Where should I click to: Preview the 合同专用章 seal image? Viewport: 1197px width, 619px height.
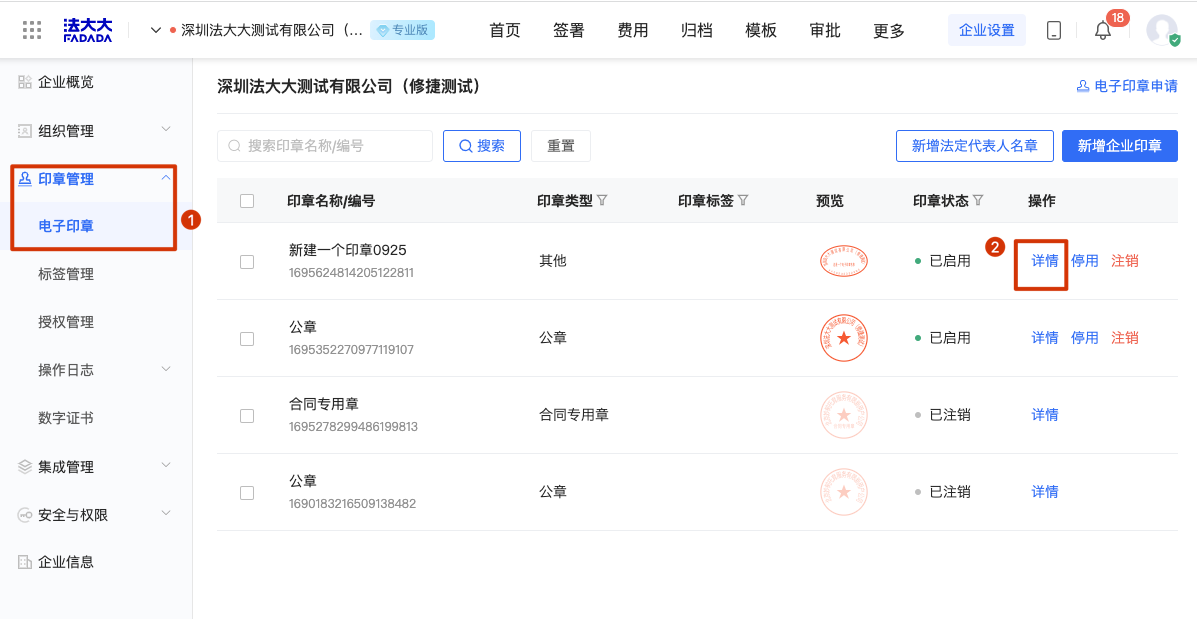pyautogui.click(x=844, y=415)
